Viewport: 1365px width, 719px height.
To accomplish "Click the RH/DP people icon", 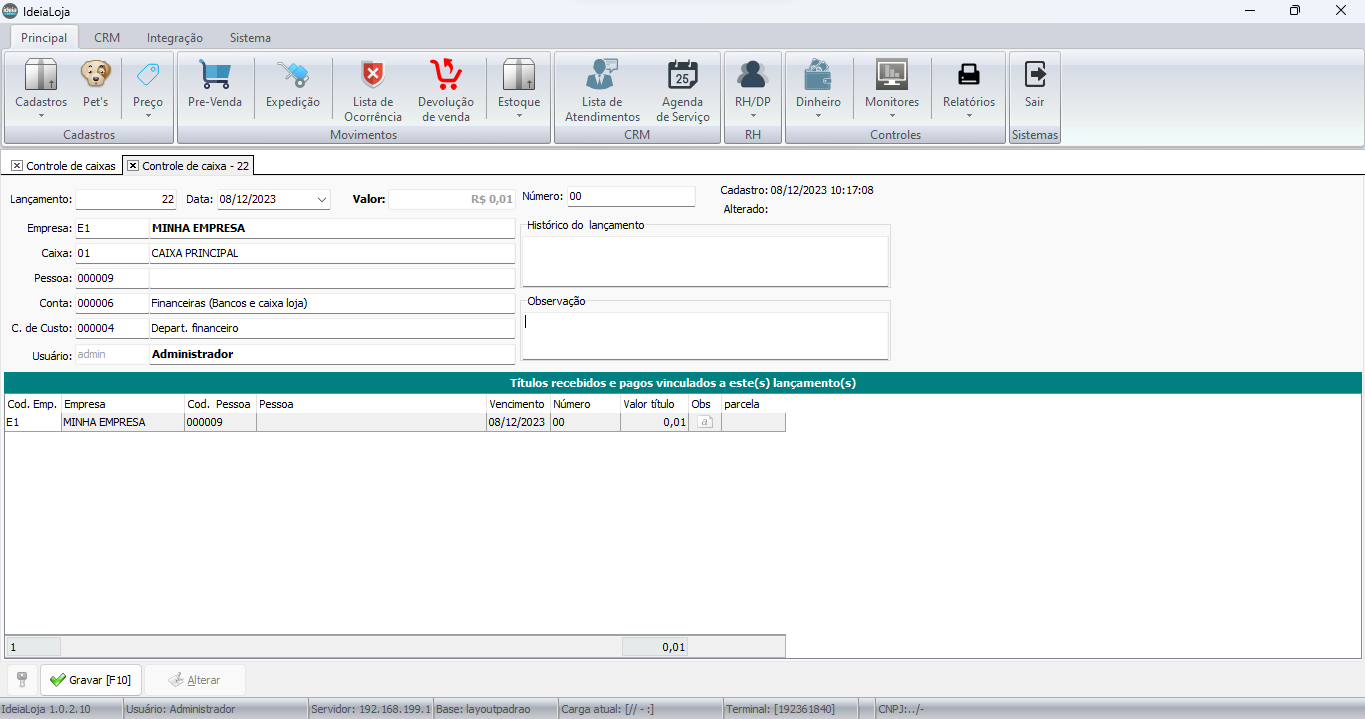I will tap(752, 75).
